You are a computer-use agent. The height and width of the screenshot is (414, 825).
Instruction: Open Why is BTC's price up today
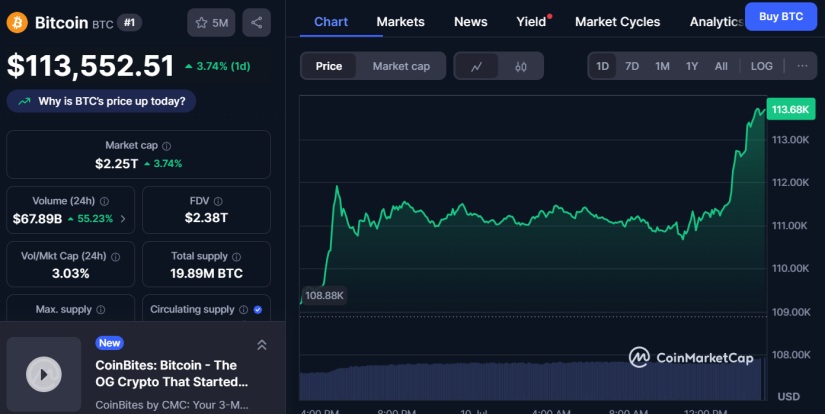[x=101, y=101]
